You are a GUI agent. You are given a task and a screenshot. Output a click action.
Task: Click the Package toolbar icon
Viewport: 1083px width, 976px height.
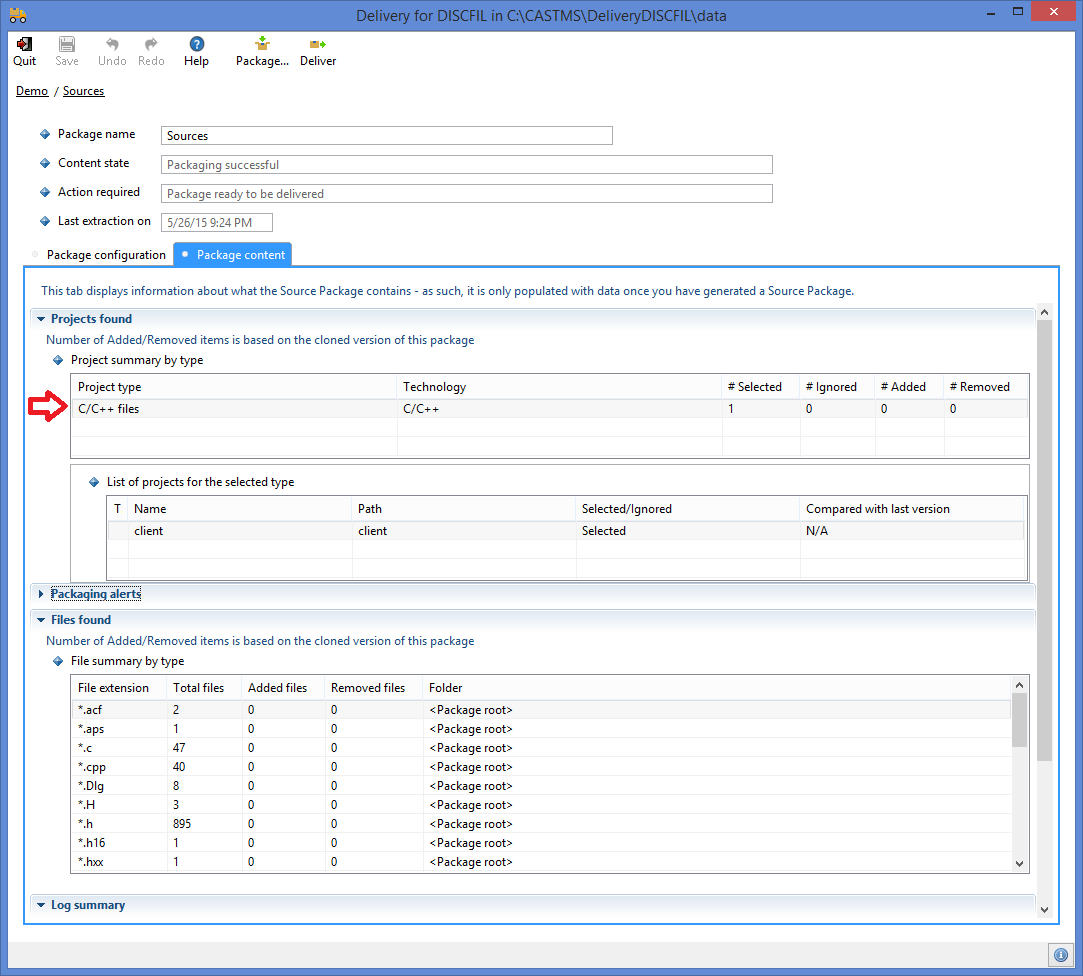(x=262, y=45)
